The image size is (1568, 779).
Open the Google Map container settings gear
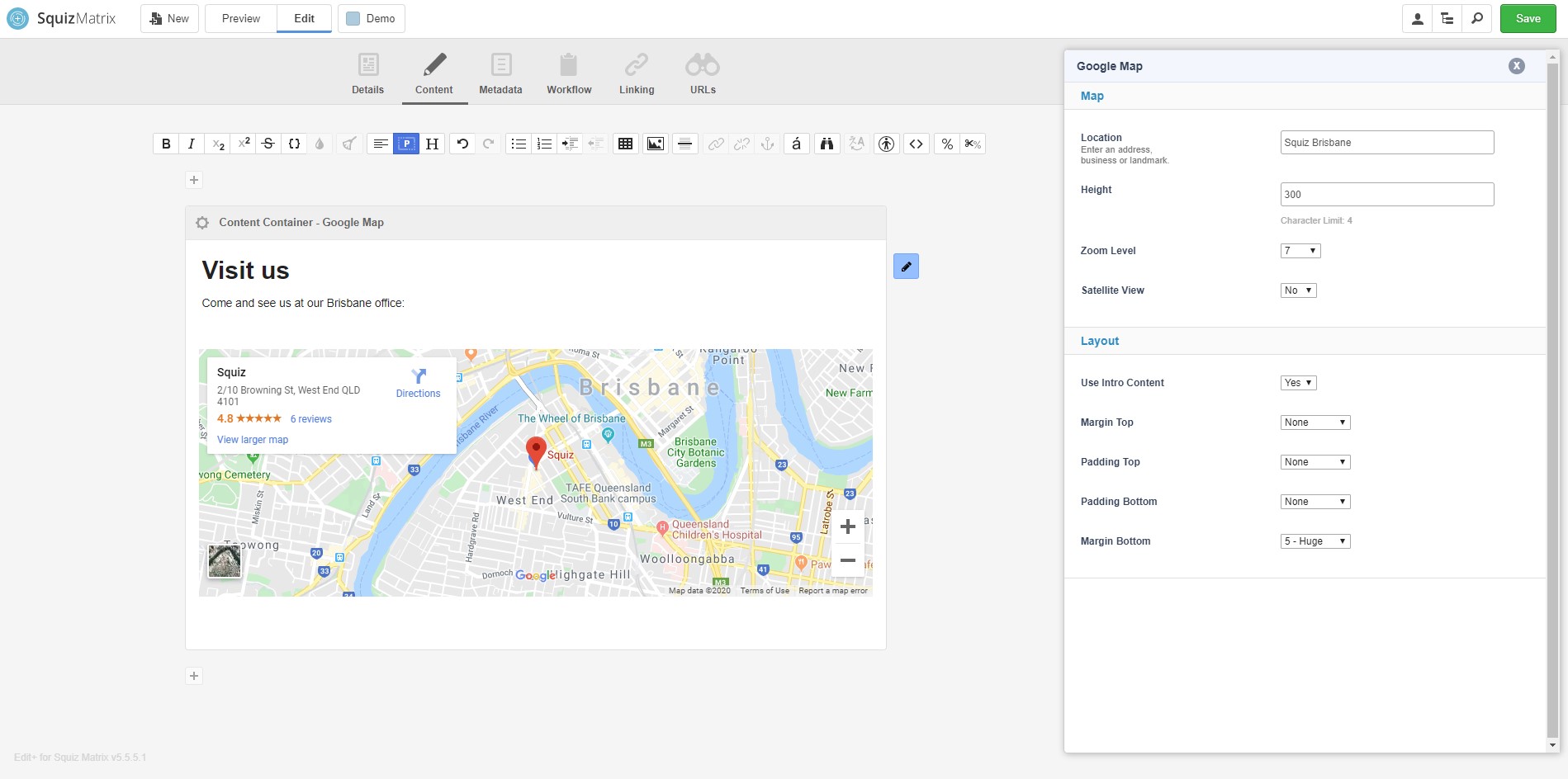pyautogui.click(x=202, y=223)
